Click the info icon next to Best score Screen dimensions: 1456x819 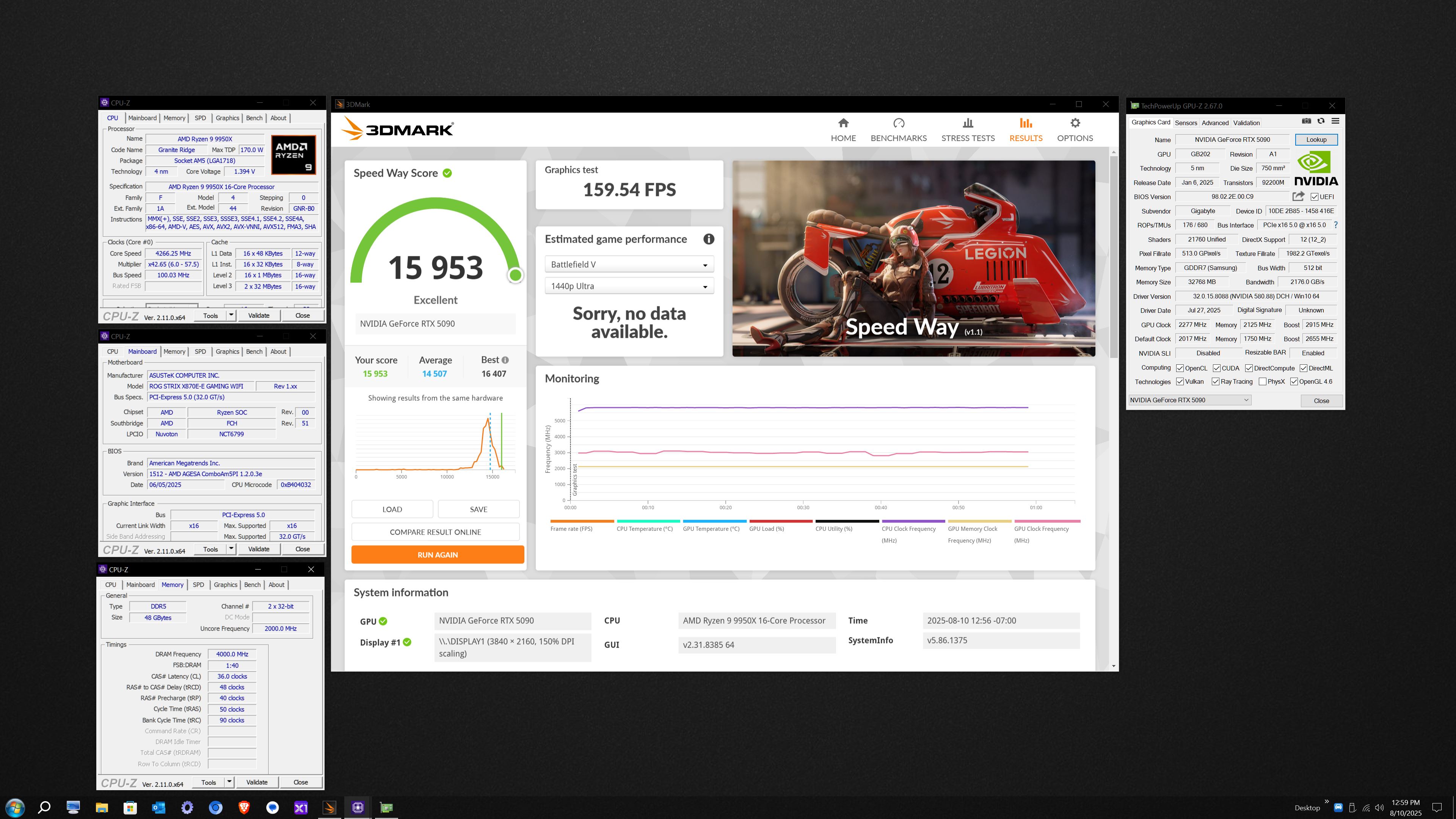coord(505,360)
